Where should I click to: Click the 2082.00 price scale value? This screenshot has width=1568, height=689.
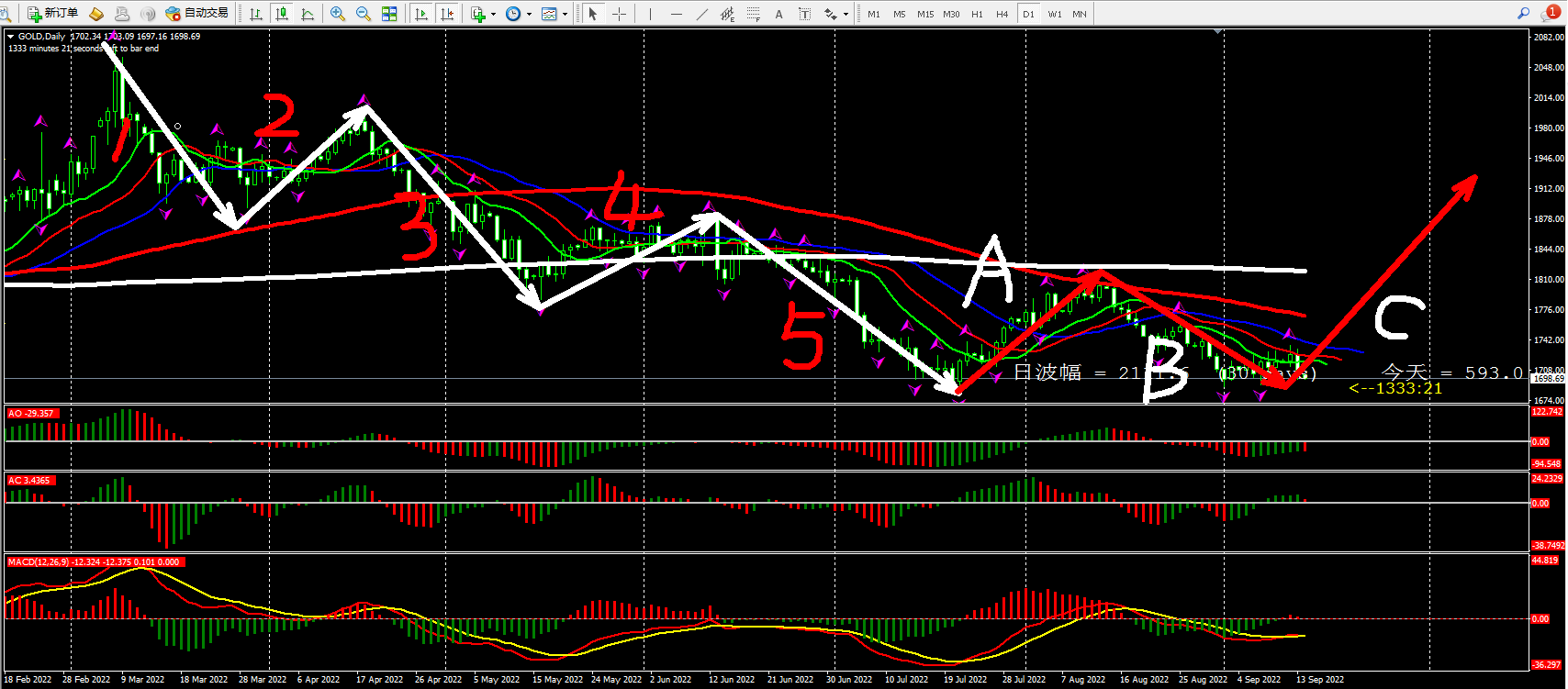[1548, 37]
